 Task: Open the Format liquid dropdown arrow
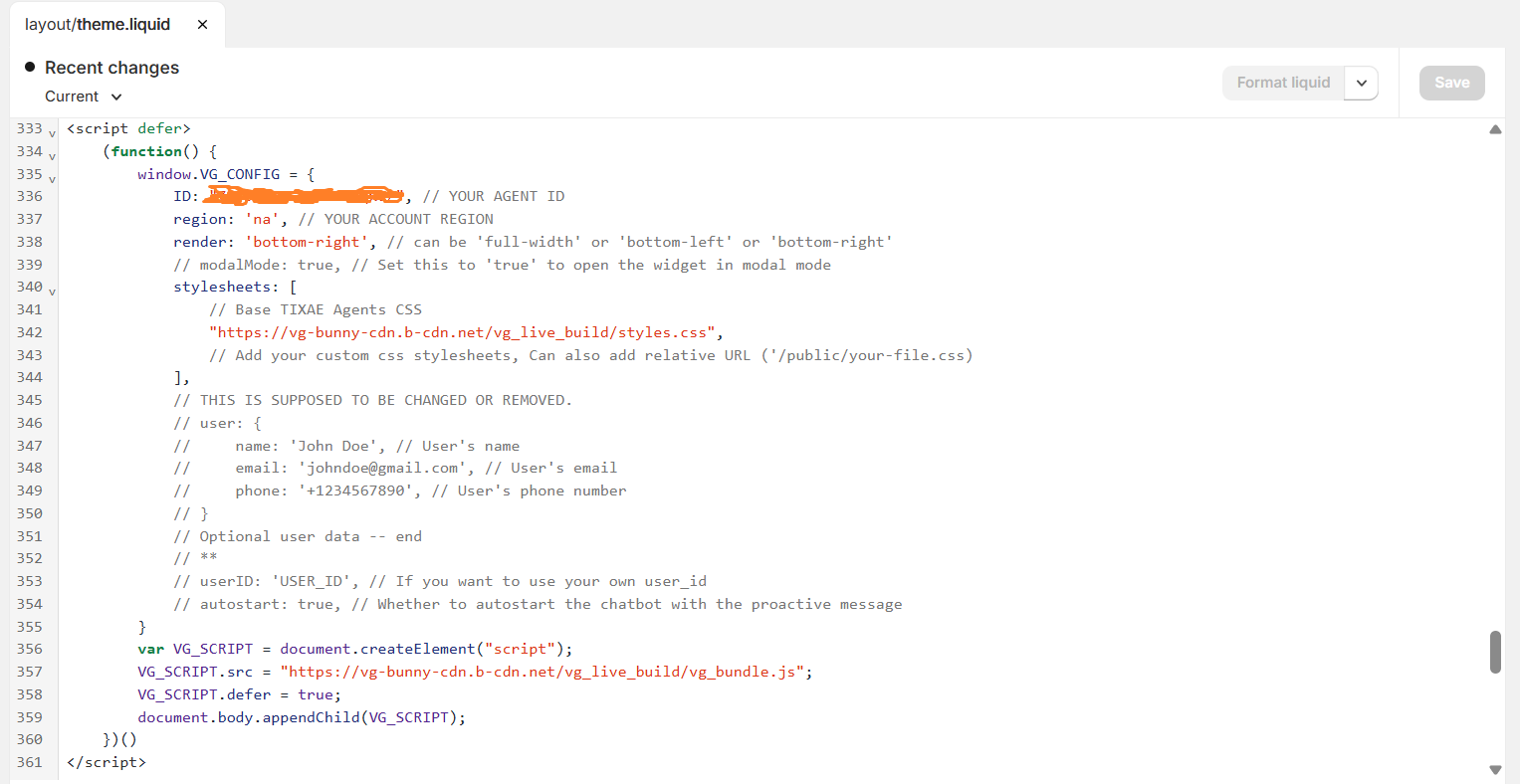[x=1361, y=83]
